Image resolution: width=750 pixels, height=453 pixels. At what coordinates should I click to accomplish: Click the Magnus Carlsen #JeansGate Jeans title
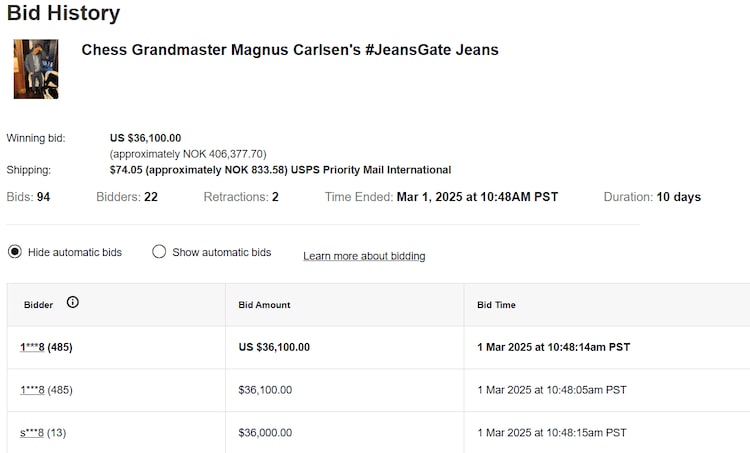[290, 50]
